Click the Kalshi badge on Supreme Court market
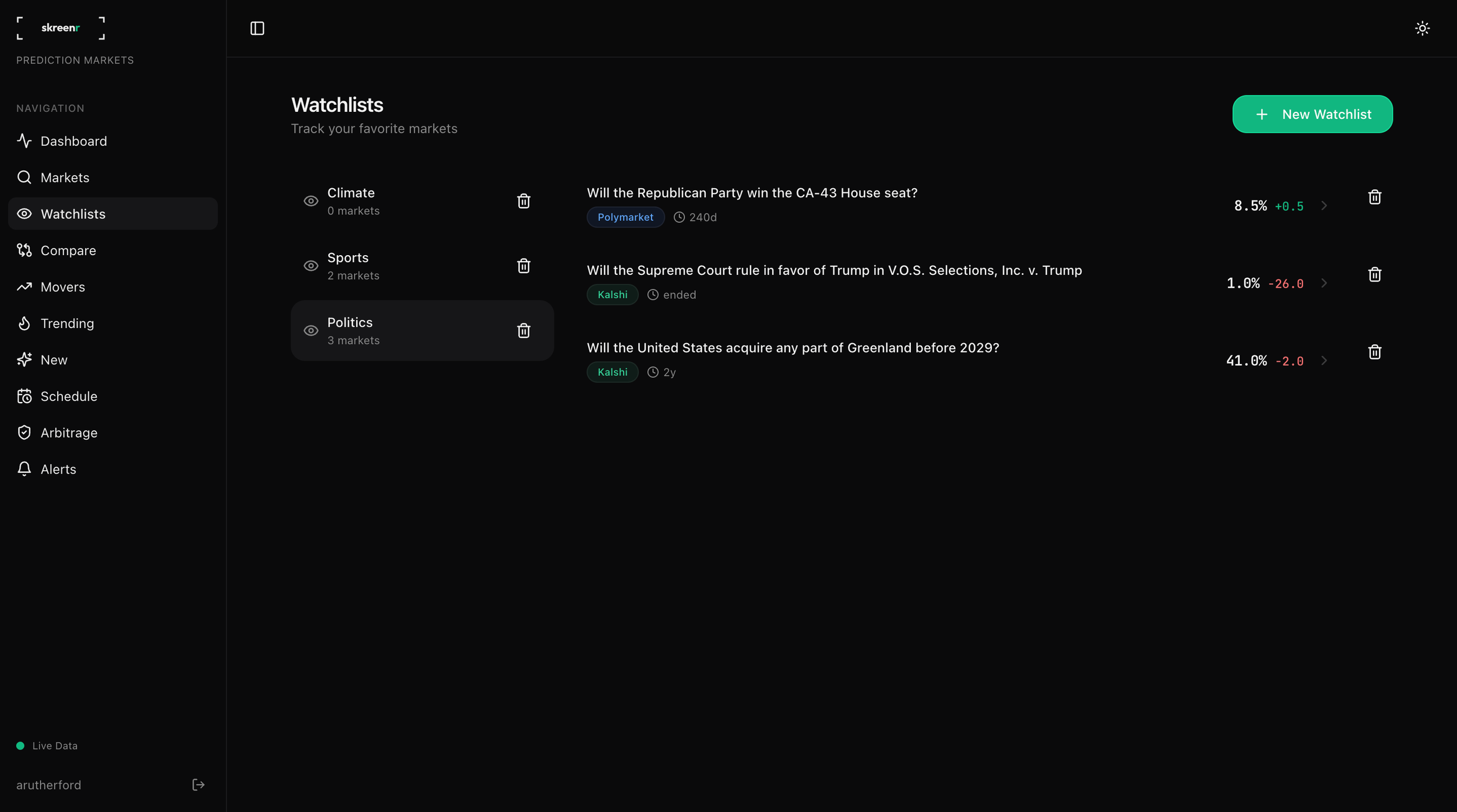Image resolution: width=1457 pixels, height=812 pixels. click(613, 295)
